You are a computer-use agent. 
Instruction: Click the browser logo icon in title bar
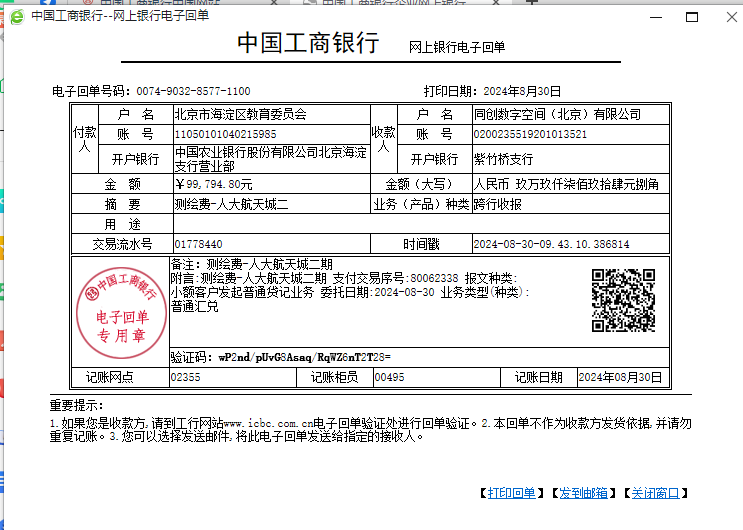tap(17, 17)
